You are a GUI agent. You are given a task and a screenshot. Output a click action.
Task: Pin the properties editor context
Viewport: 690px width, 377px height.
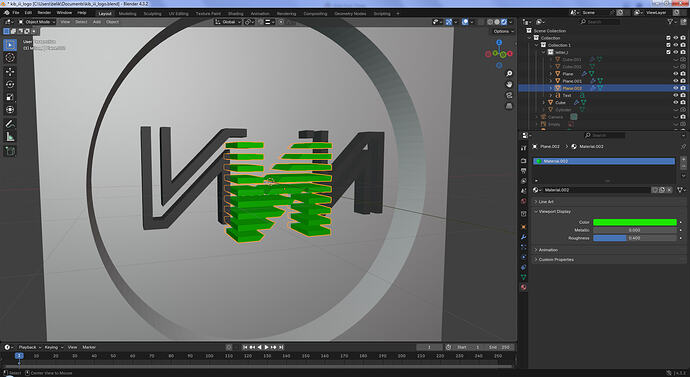click(x=683, y=146)
